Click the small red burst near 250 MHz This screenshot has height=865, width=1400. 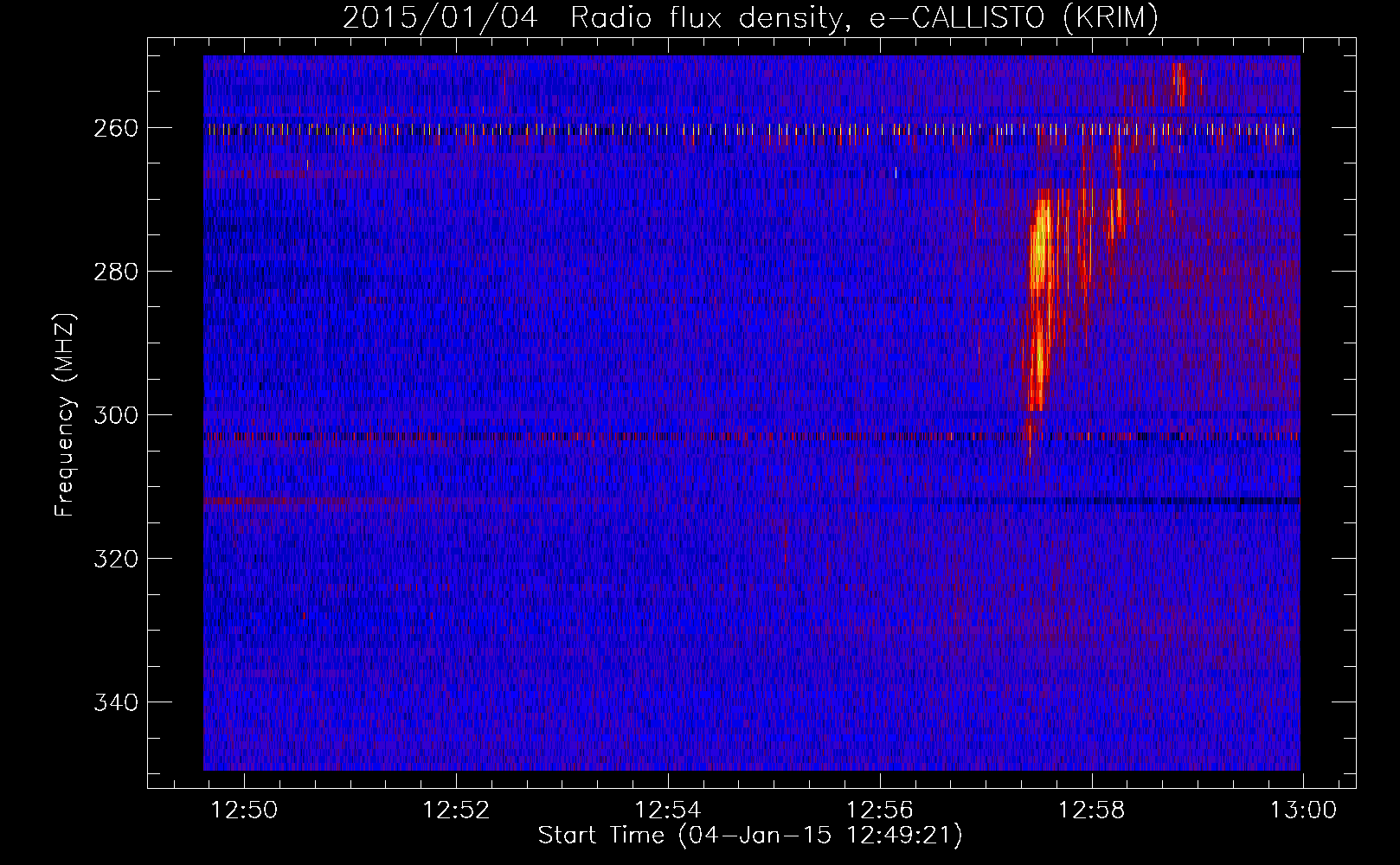tap(1181, 84)
